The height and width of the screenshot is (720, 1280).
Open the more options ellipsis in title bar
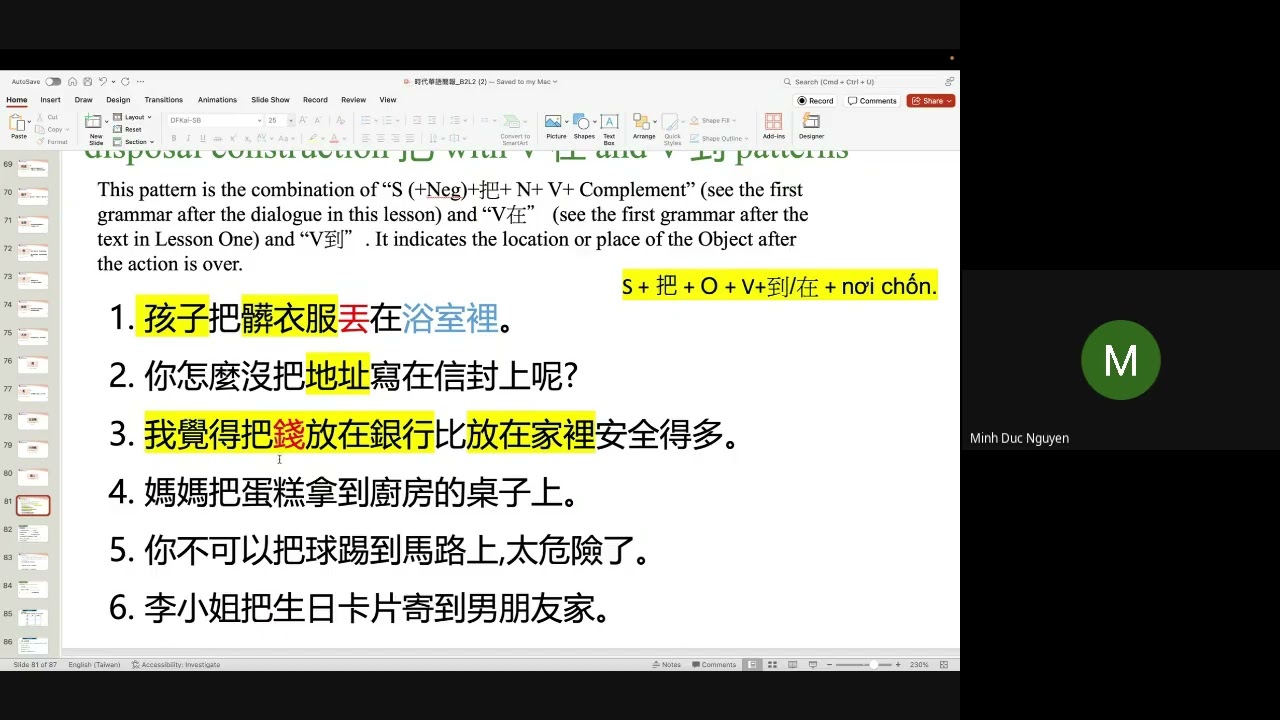click(140, 82)
